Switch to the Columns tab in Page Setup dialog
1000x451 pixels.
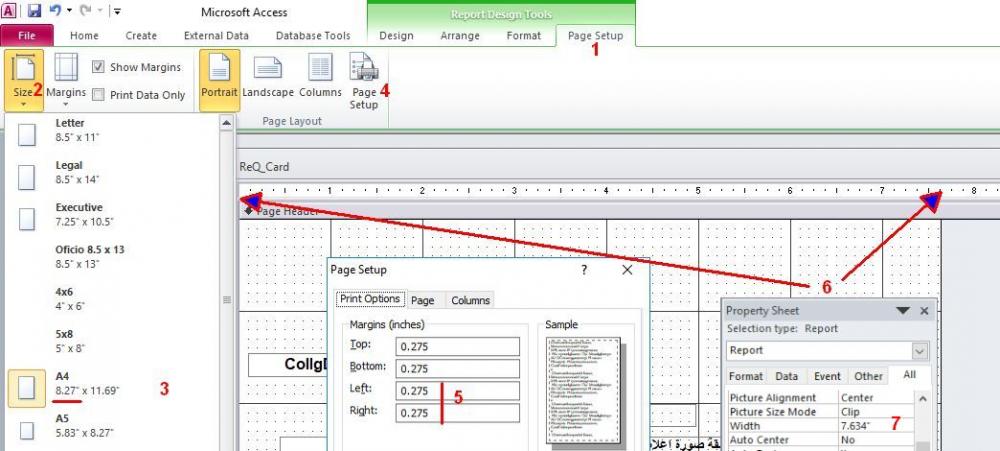tap(471, 300)
